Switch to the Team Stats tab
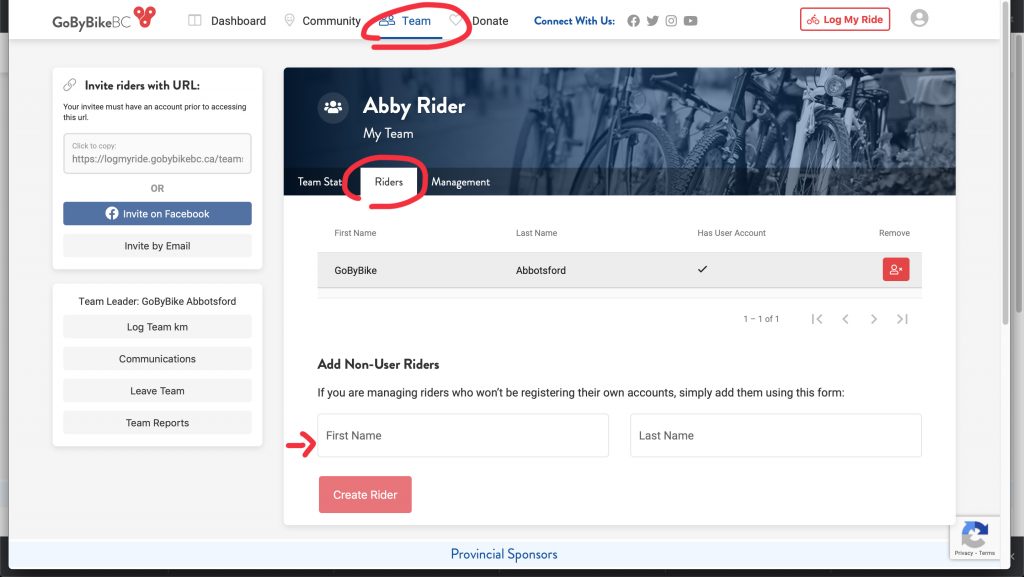1024x577 pixels. pyautogui.click(x=319, y=182)
